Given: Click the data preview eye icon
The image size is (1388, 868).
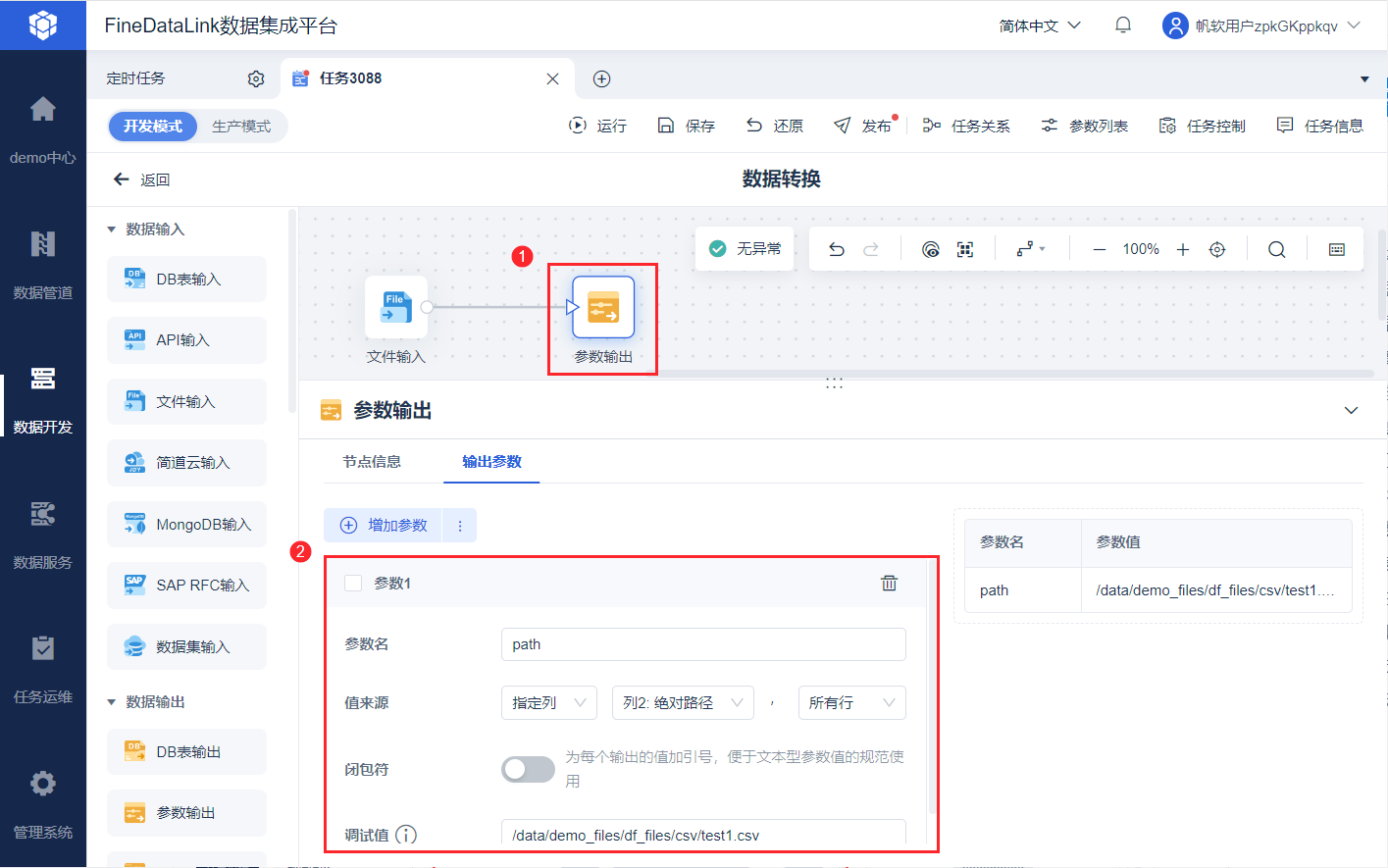Looking at the screenshot, I should pos(931,249).
